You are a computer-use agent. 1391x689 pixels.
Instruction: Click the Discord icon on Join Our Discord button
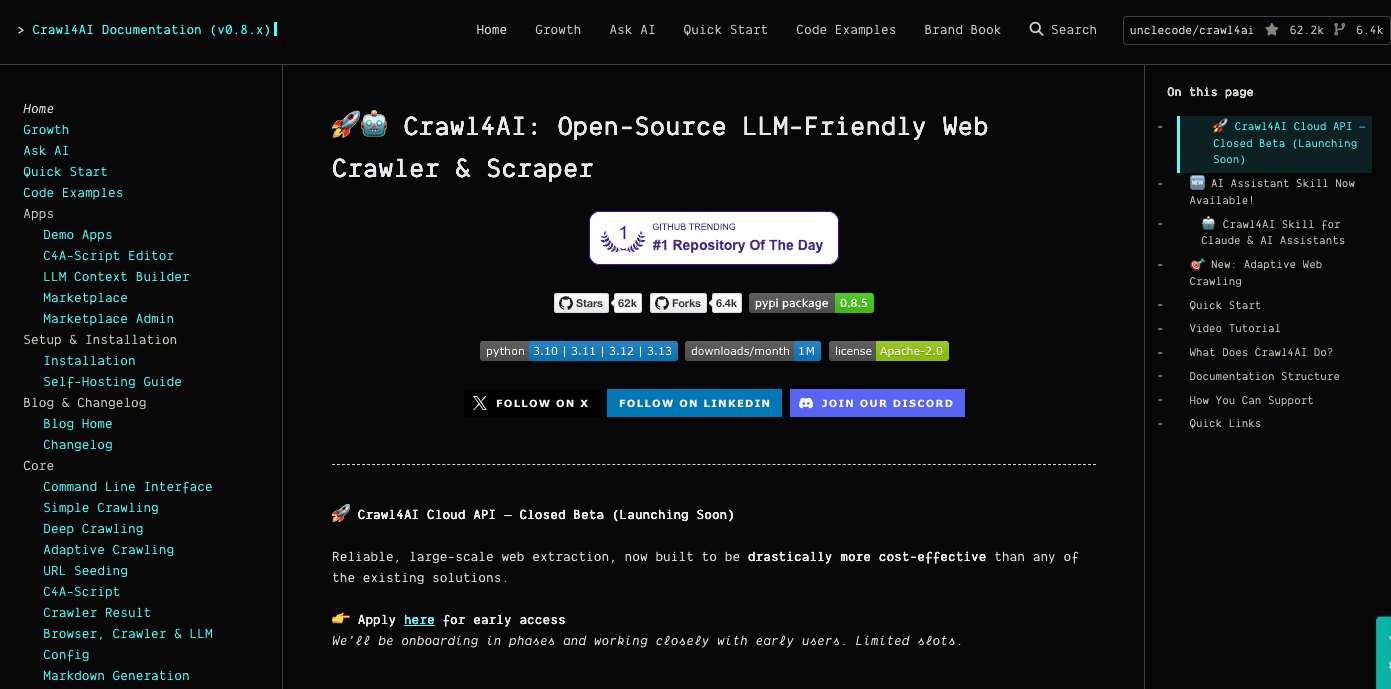(806, 402)
